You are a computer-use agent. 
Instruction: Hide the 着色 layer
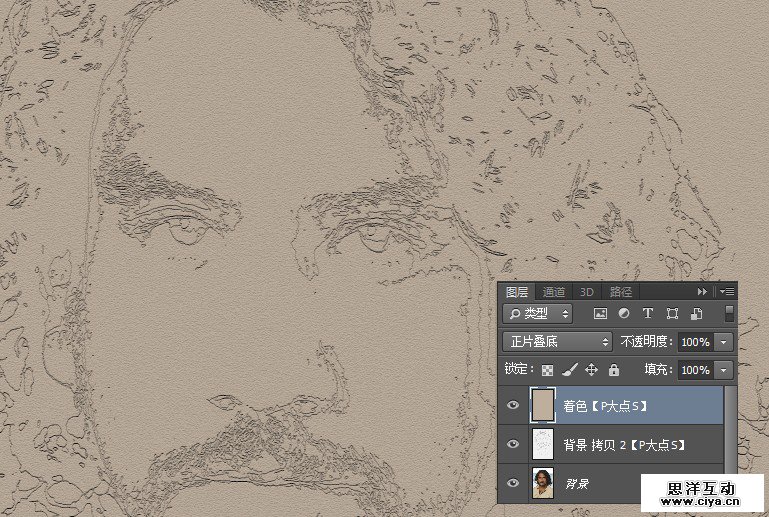tap(513, 406)
